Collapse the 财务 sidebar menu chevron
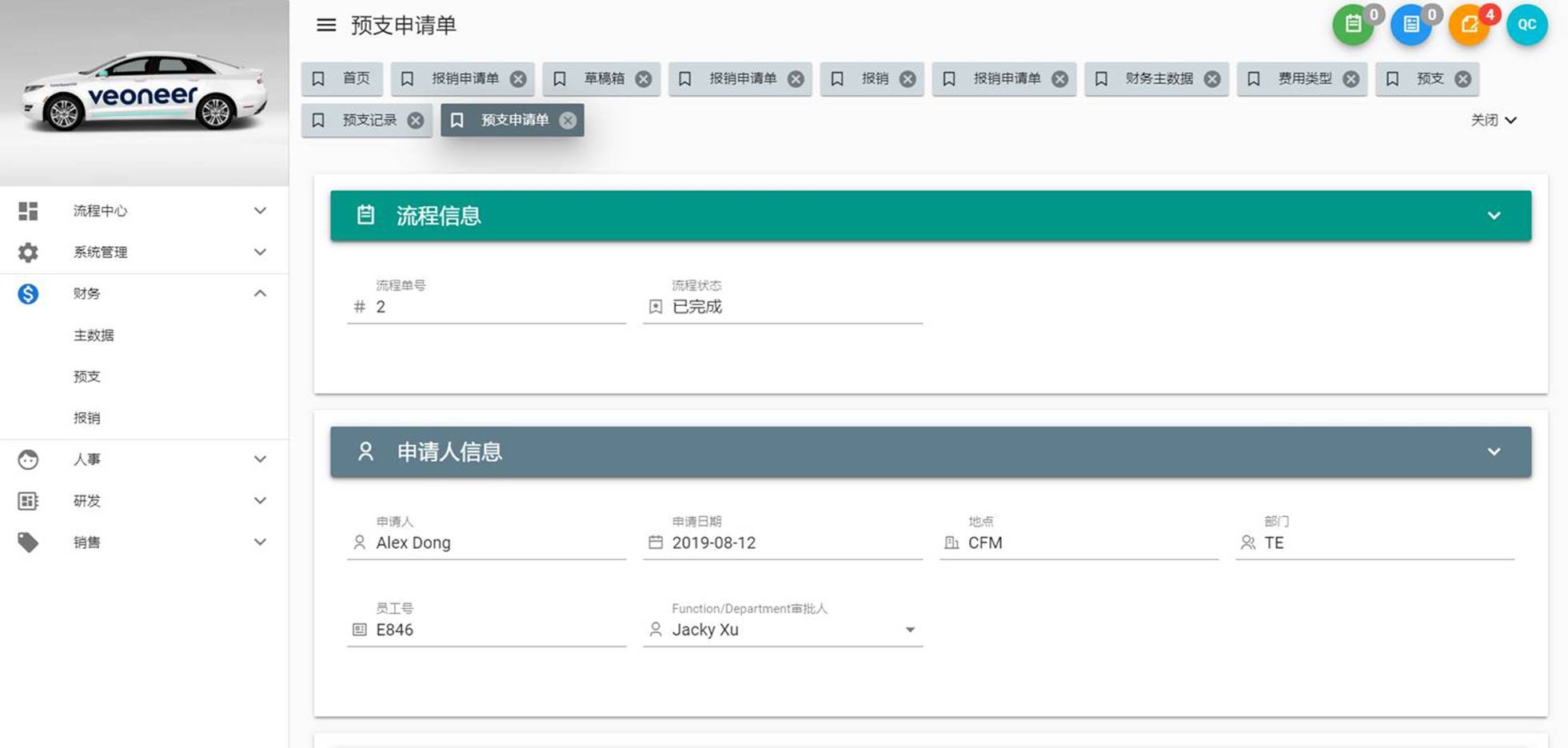Image resolution: width=1568 pixels, height=748 pixels. (260, 294)
